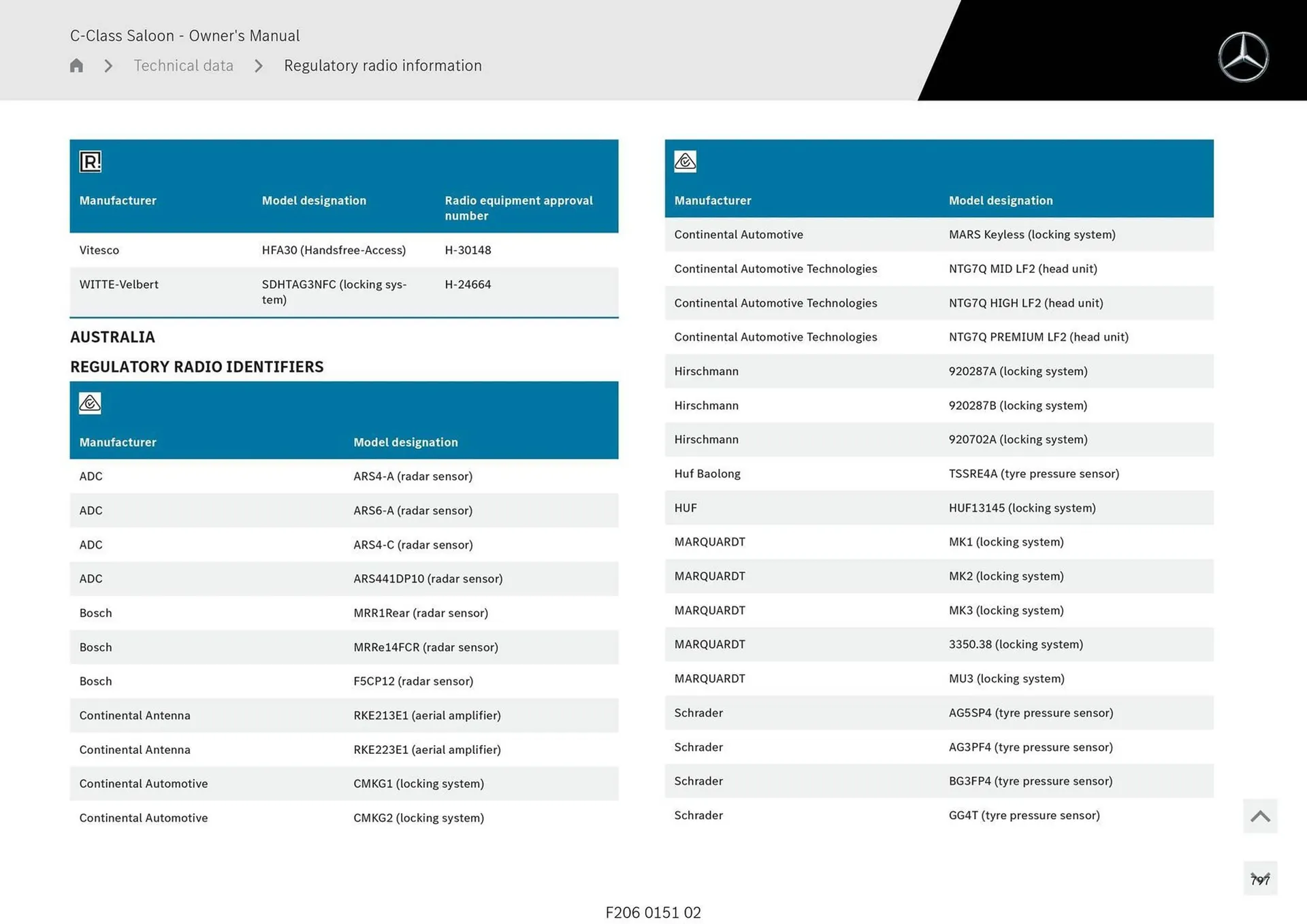Open the Technical data breadcrumb link

tap(183, 66)
